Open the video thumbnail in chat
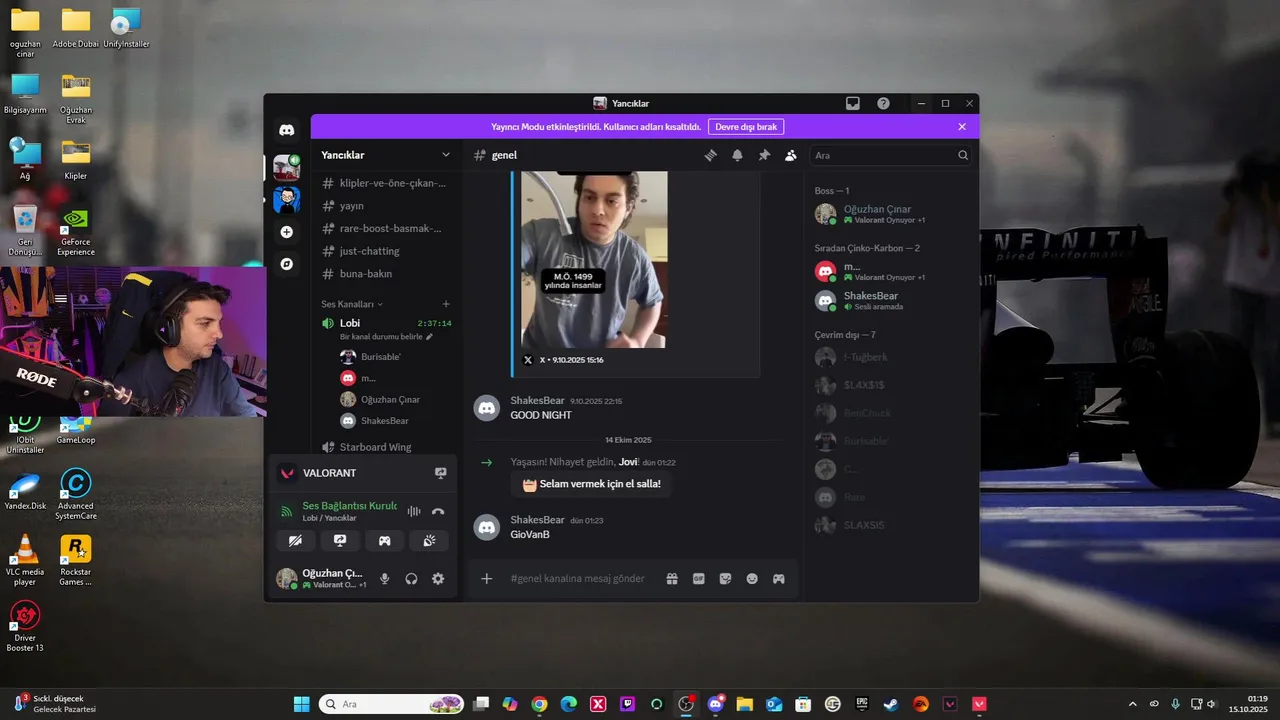Screen dimensions: 1280x720 point(594,260)
